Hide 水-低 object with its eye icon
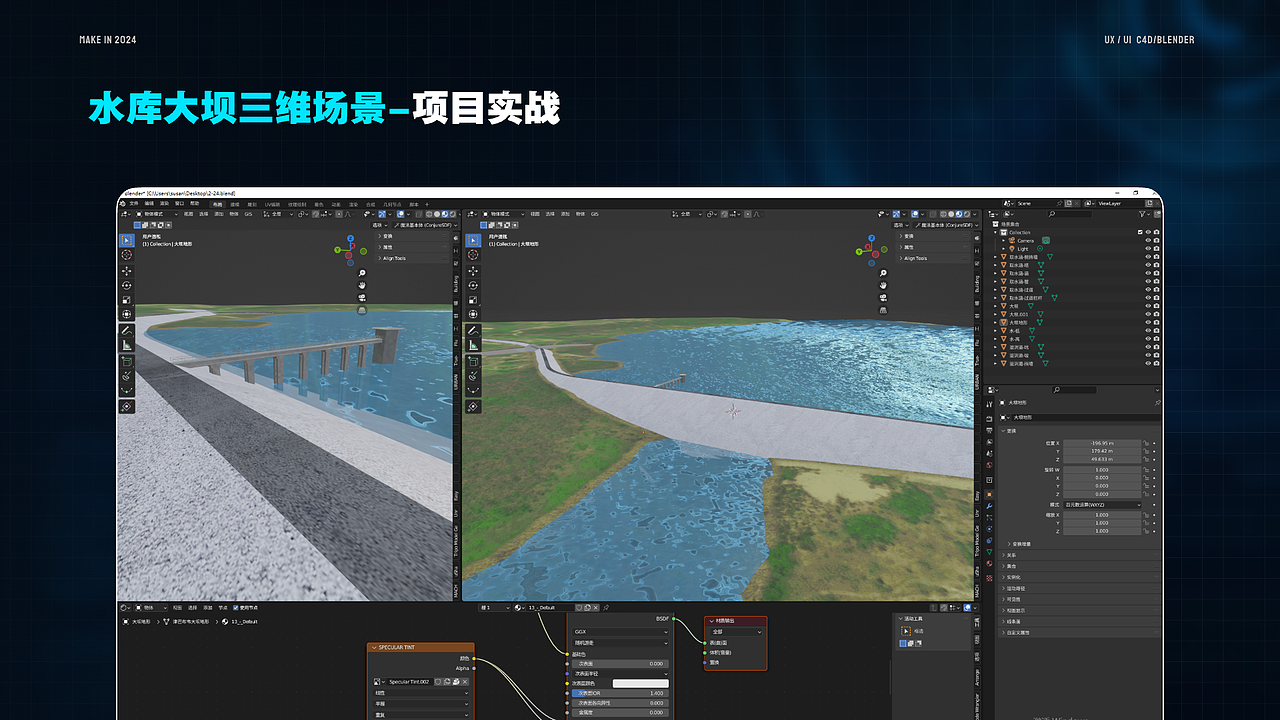This screenshot has height=720, width=1280. pos(1148,330)
